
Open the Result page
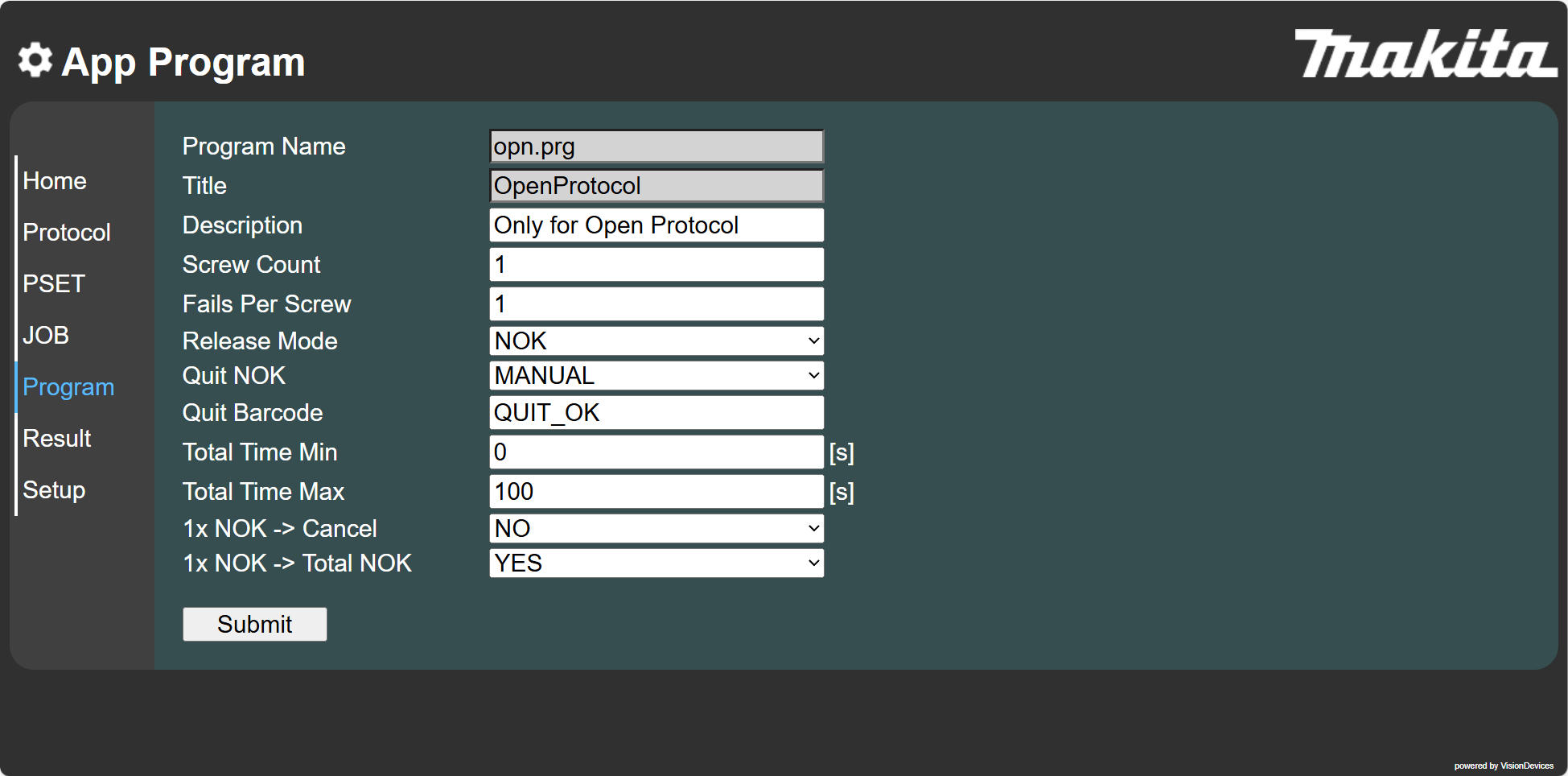[x=57, y=439]
